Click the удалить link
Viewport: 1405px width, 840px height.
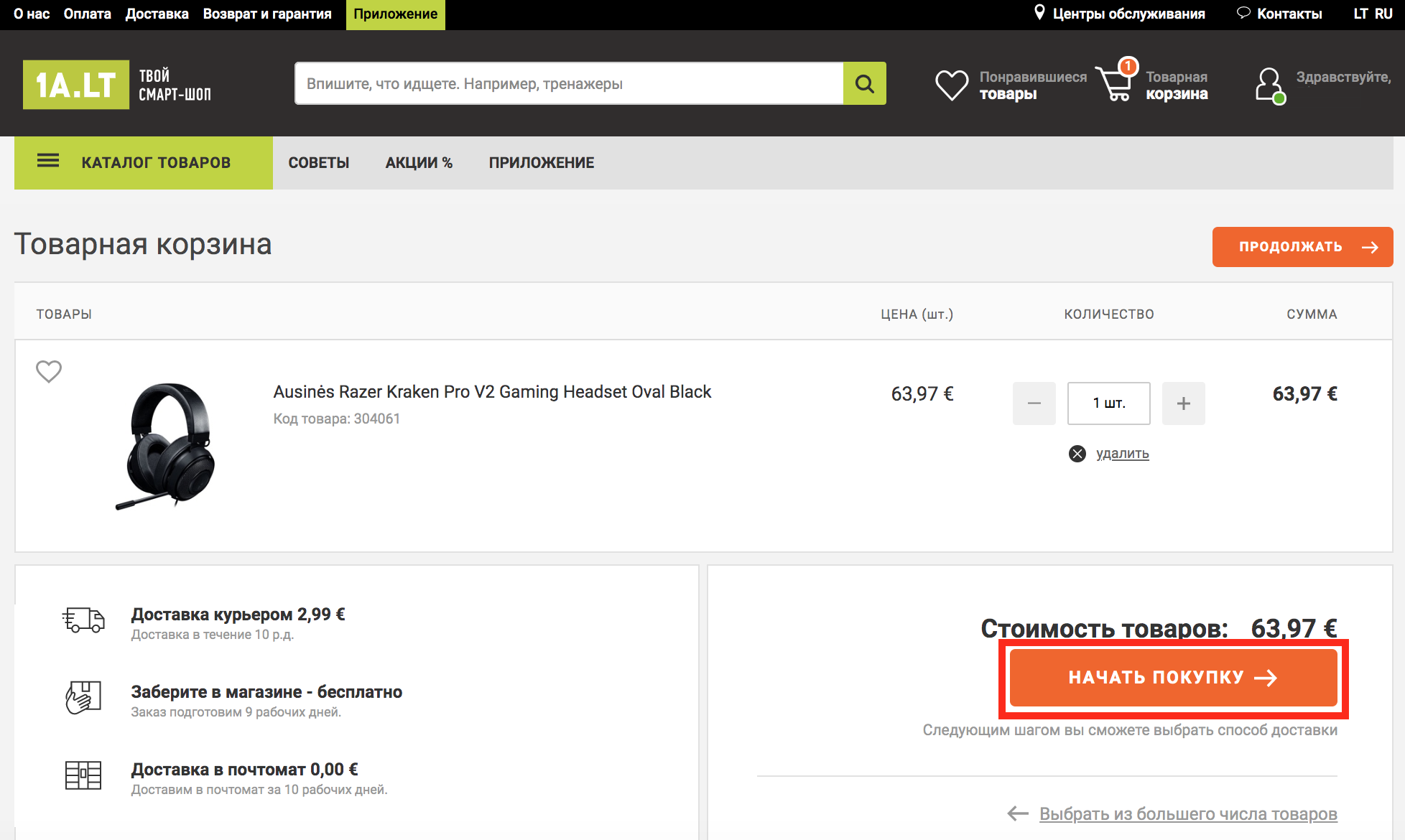[x=1123, y=454]
